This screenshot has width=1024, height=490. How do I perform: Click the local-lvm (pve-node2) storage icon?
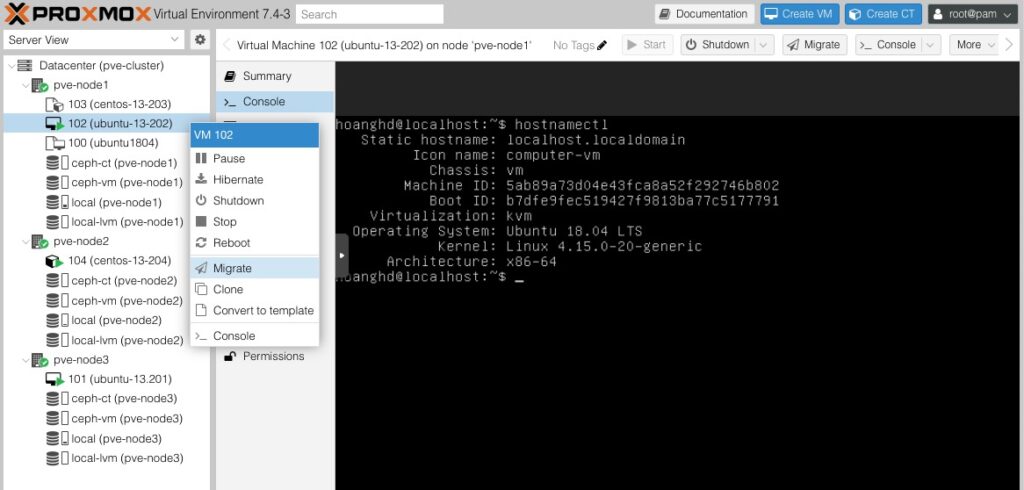tap(57, 340)
